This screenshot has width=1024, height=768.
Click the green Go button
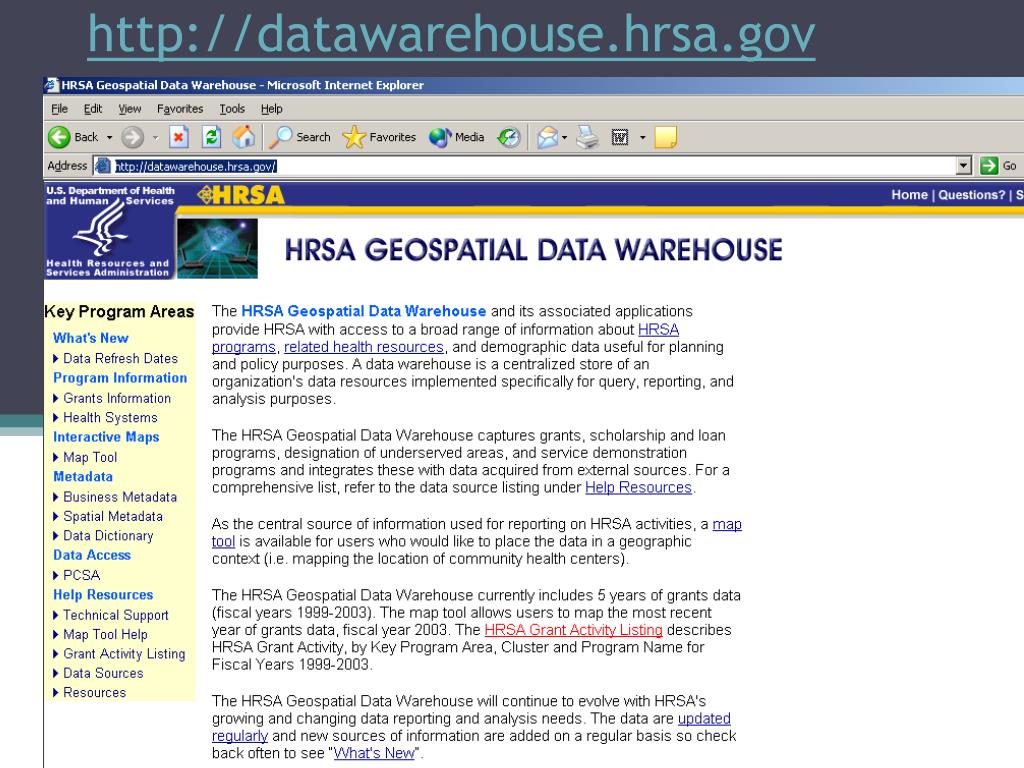[999, 166]
